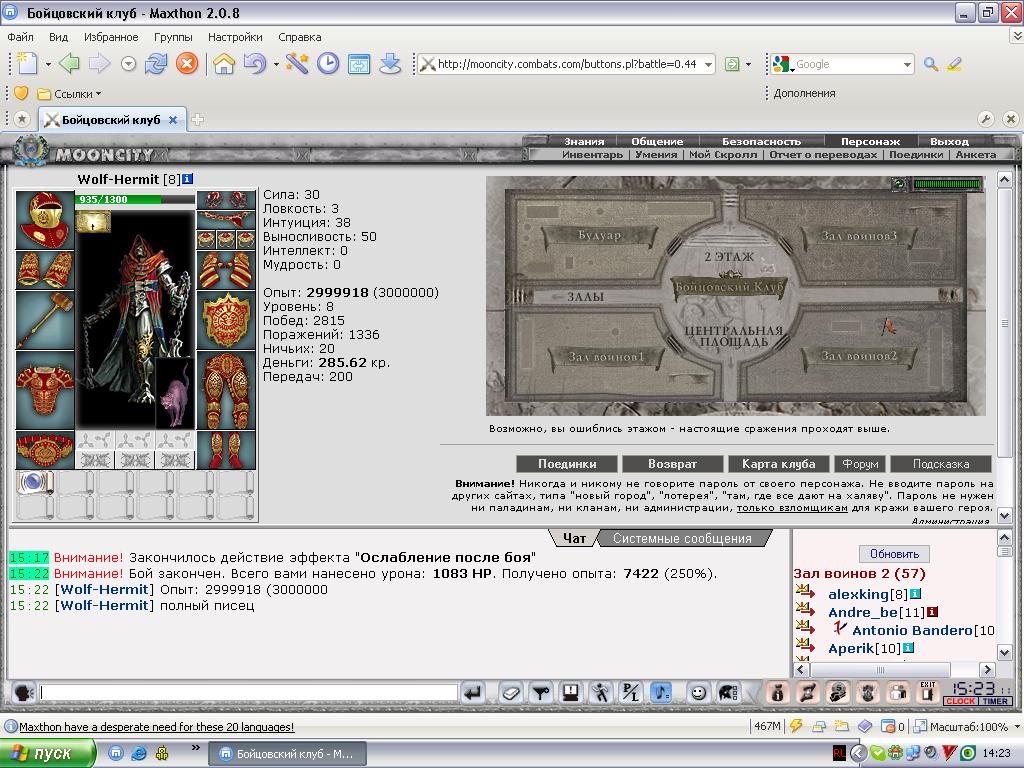
Task: Open the smiley emoticon picker in chat bar
Action: pyautogui.click(x=698, y=692)
